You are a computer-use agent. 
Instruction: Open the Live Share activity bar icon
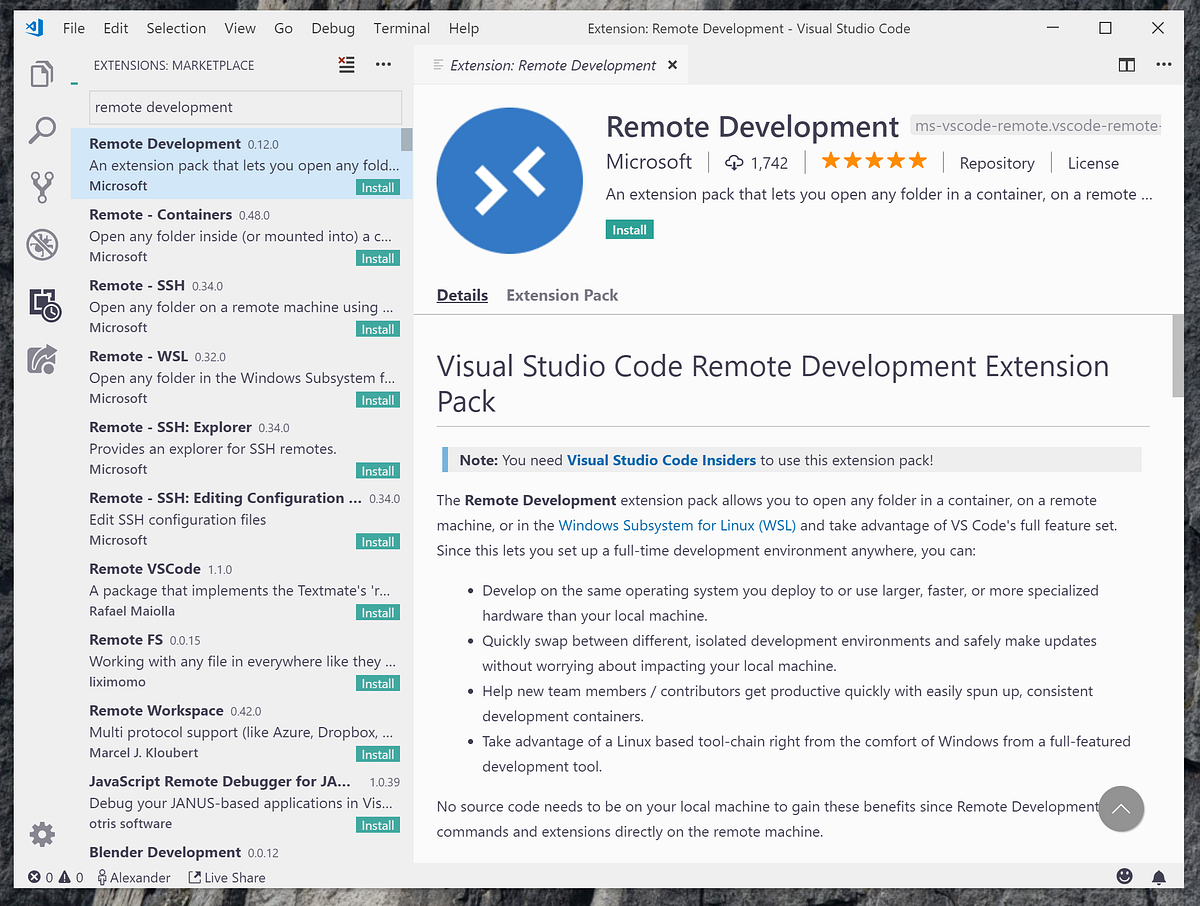point(42,359)
